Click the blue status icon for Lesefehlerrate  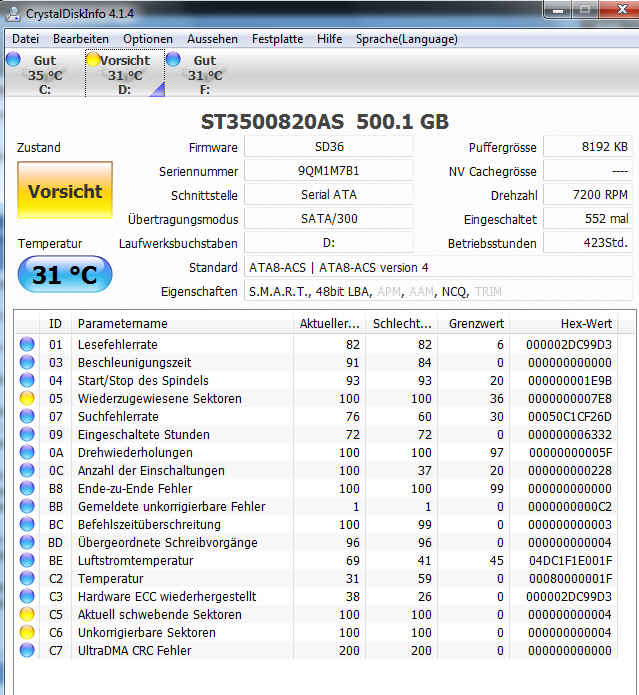(27, 344)
